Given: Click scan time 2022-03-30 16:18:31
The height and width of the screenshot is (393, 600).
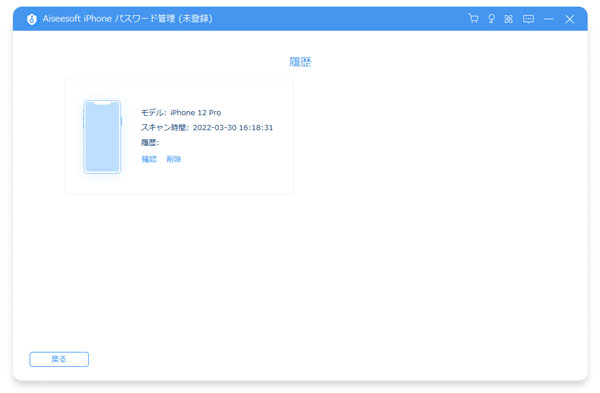Looking at the screenshot, I should 233,127.
